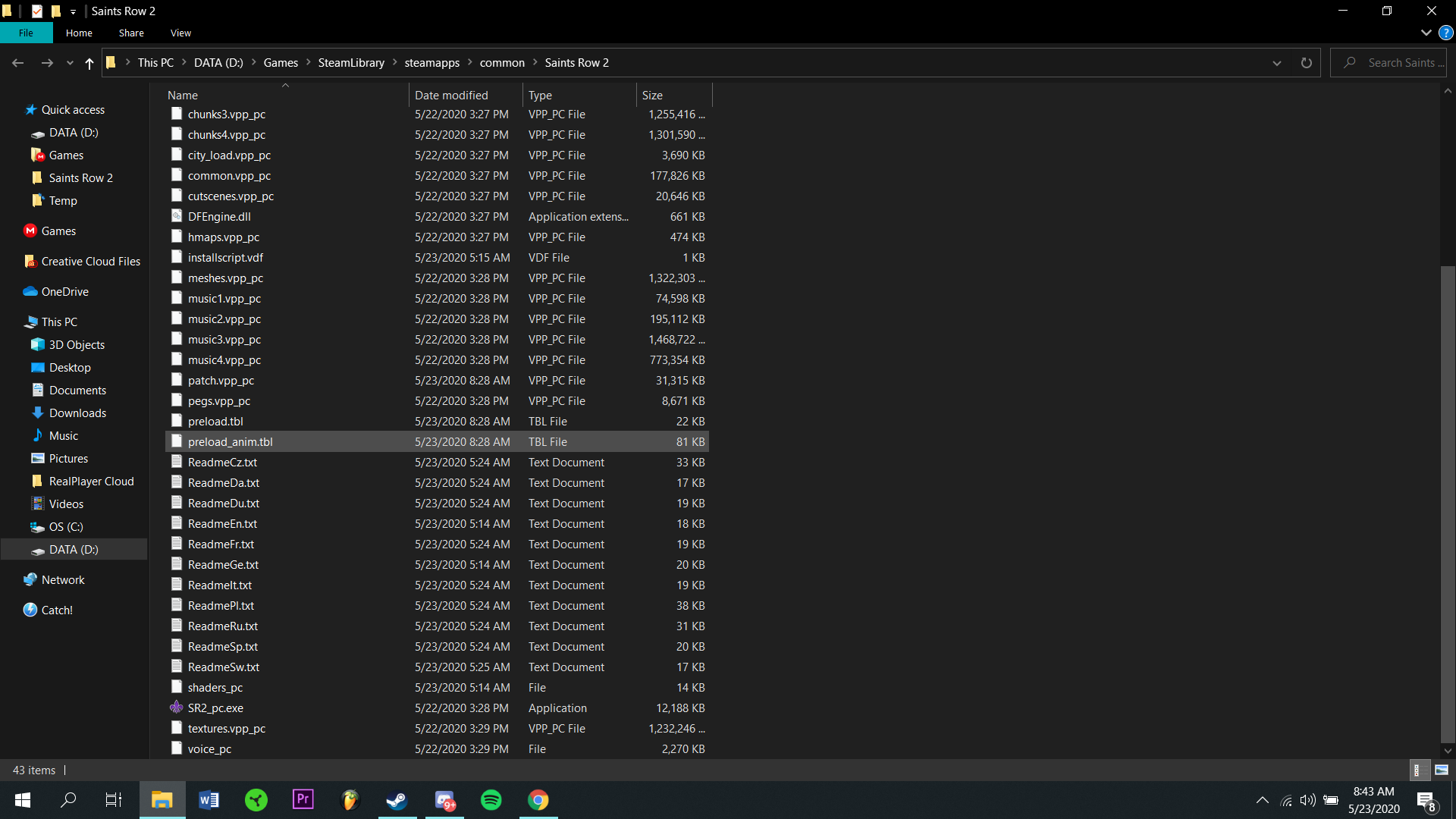Select the chunks3.vpp_pc file icon
Viewport: 1456px width, 819px height.
click(x=177, y=114)
